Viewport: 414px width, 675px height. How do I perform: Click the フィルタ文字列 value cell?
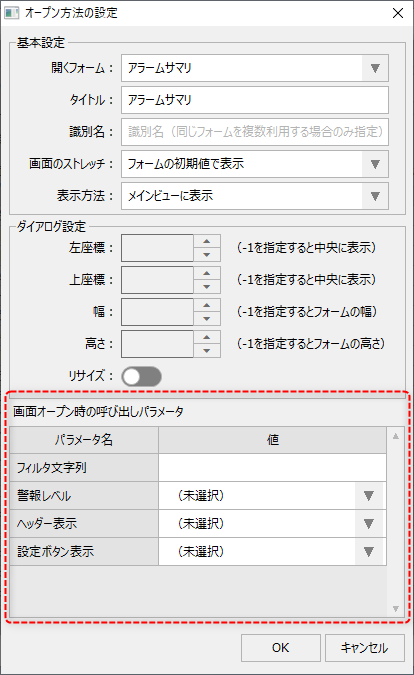point(272,468)
